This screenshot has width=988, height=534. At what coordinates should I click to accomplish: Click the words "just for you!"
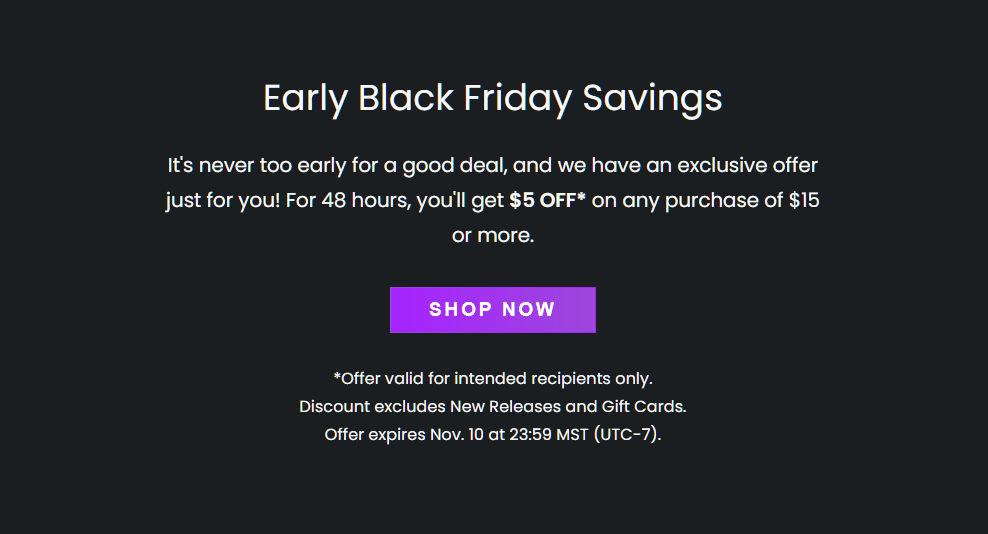tap(222, 200)
